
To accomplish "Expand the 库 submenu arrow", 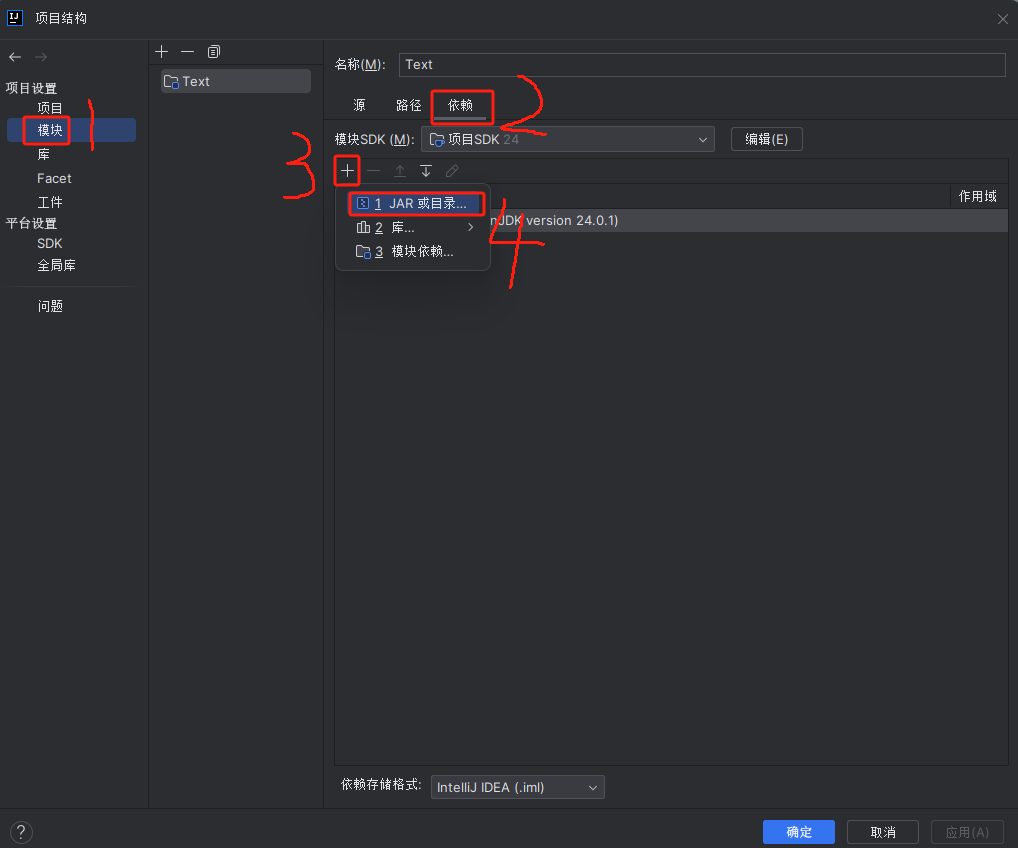I will click(x=469, y=226).
